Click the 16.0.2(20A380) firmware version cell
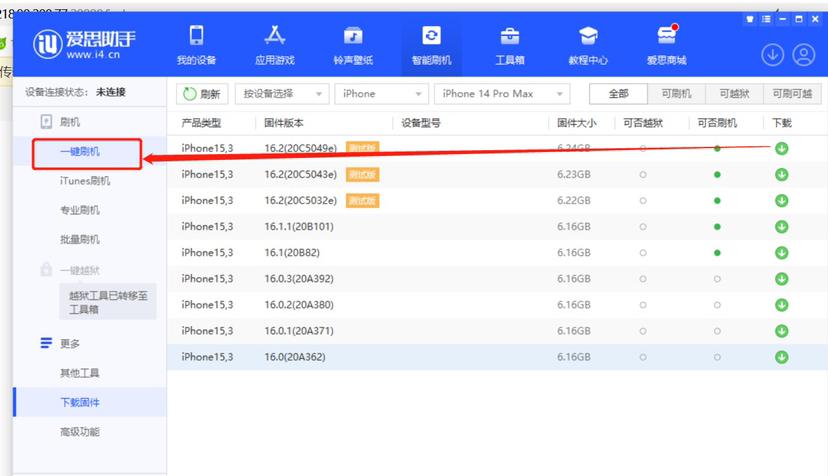The image size is (828, 476). click(x=299, y=305)
